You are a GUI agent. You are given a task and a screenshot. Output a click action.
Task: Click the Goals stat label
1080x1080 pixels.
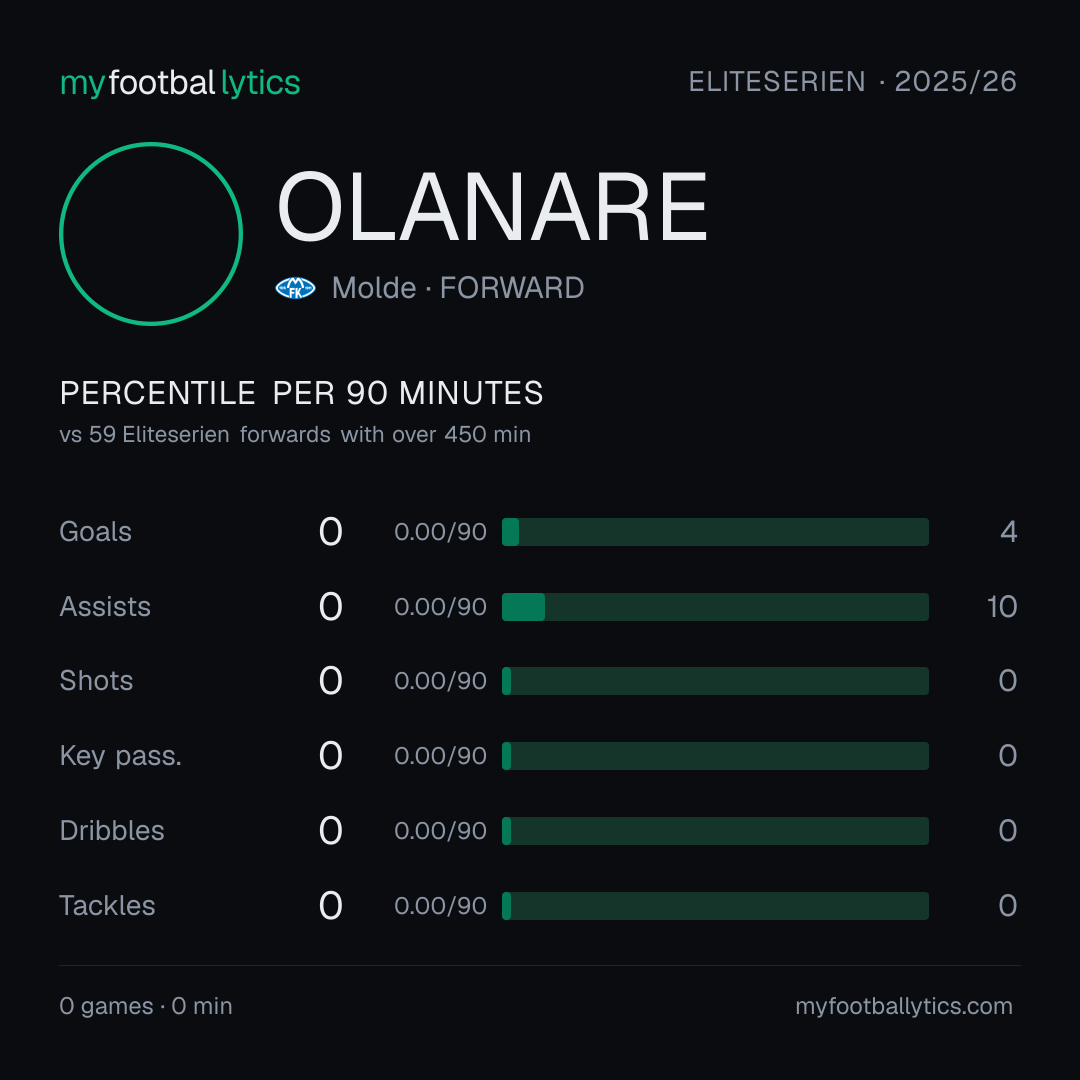(95, 532)
